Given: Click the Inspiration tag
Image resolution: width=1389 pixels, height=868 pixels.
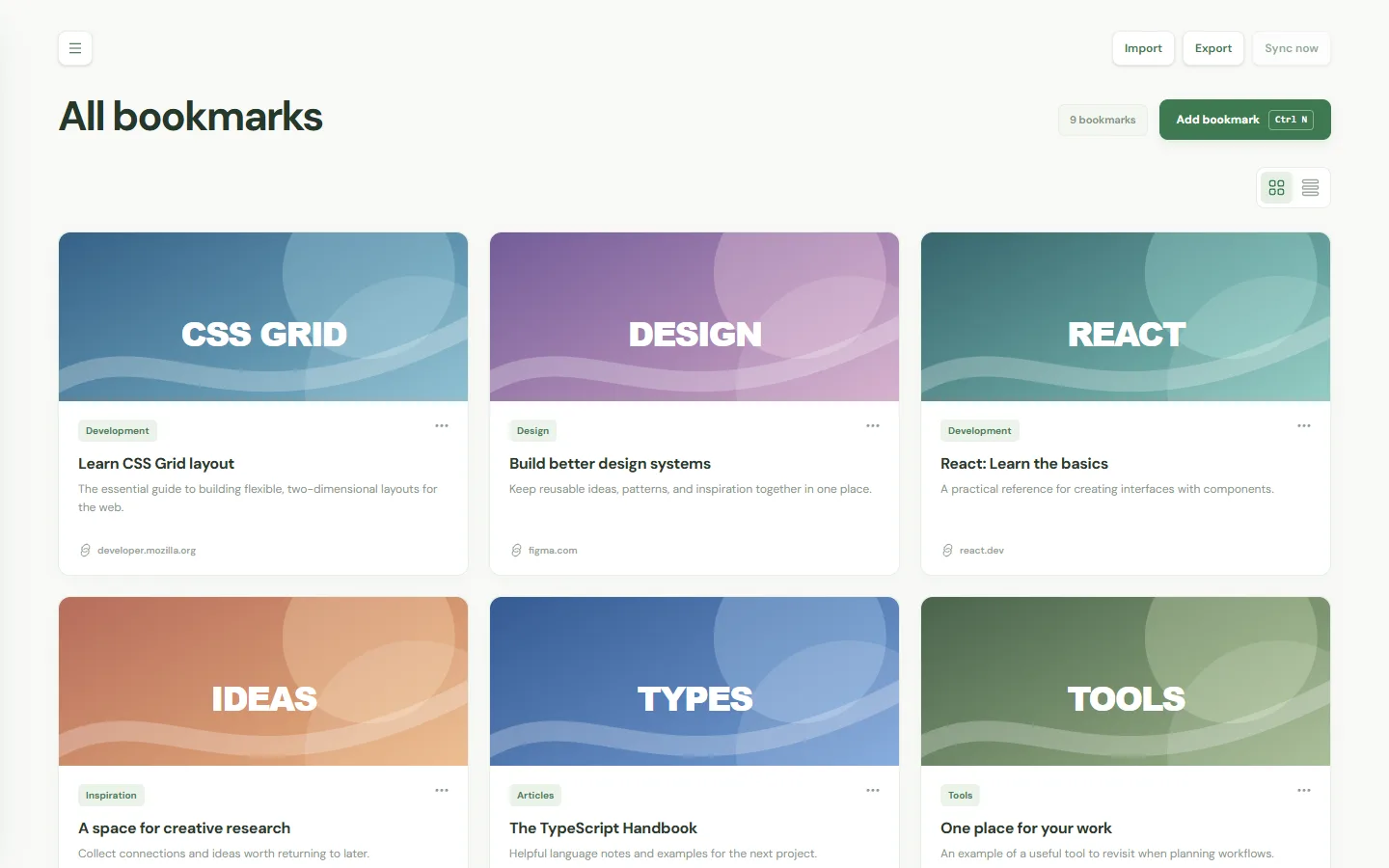Looking at the screenshot, I should pyautogui.click(x=111, y=796).
